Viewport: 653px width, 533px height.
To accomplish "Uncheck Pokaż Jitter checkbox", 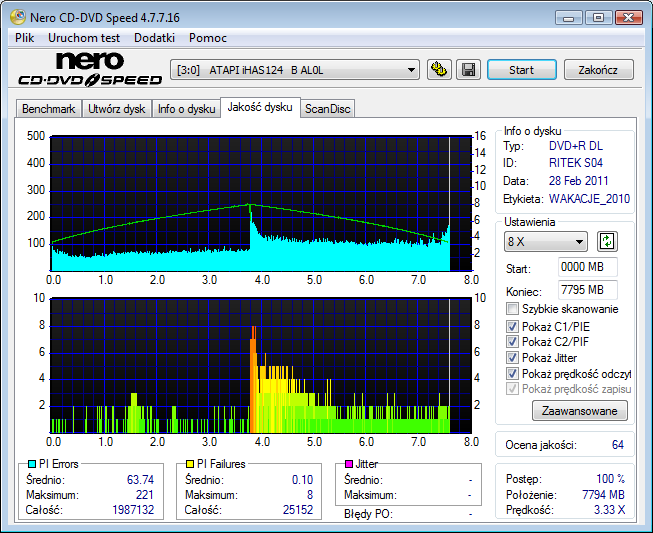I will pos(512,358).
